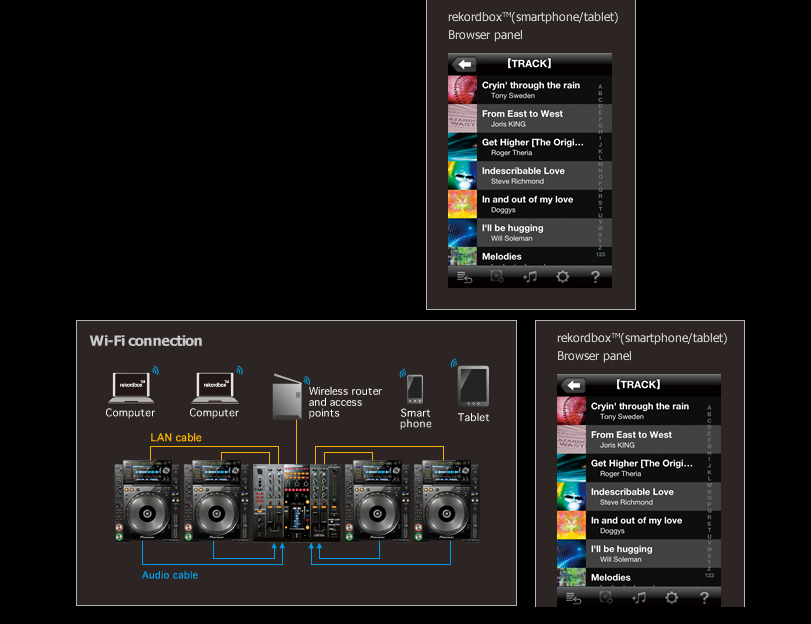This screenshot has height=624, width=811.
Task: Click the CDJ deck immediately left of mixer
Action: (x=217, y=501)
